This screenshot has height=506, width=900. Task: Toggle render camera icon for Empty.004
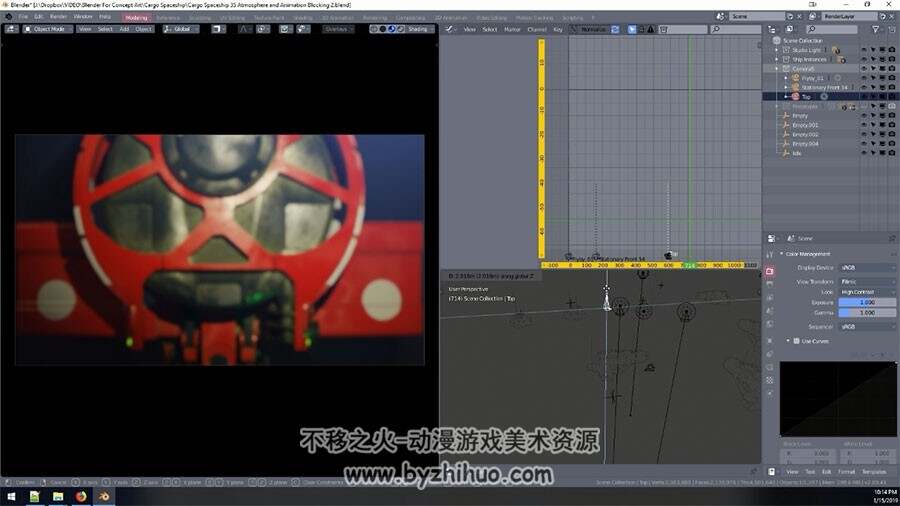point(891,143)
